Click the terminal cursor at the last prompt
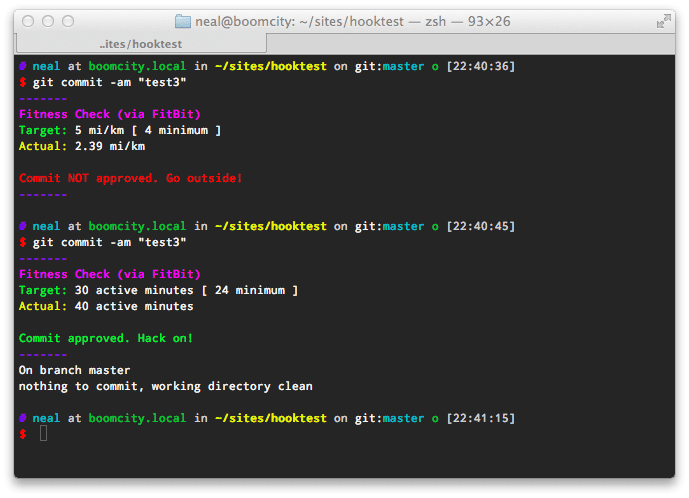Viewport: 689px width, 498px height. (x=44, y=434)
